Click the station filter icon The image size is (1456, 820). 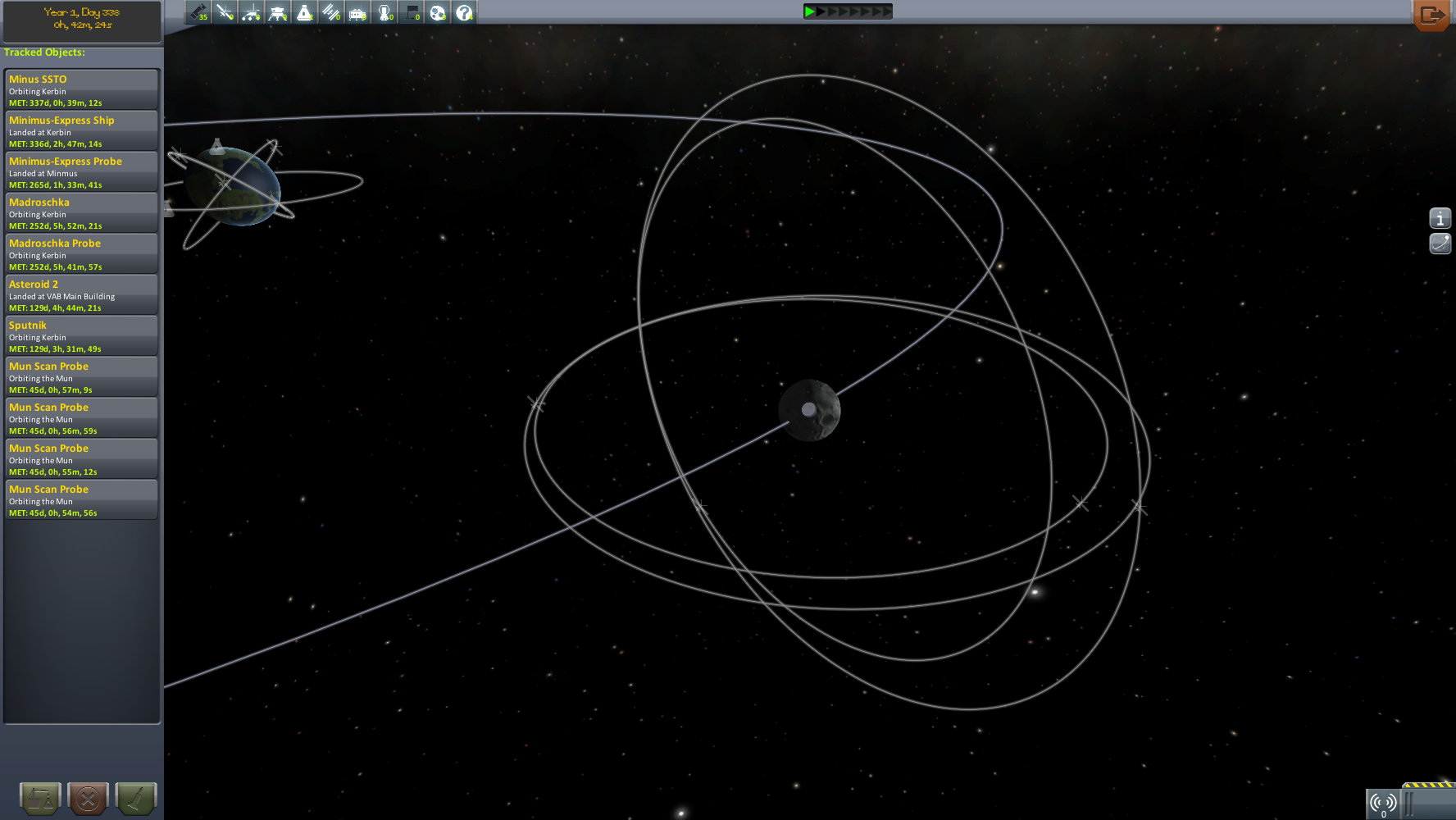pos(331,12)
